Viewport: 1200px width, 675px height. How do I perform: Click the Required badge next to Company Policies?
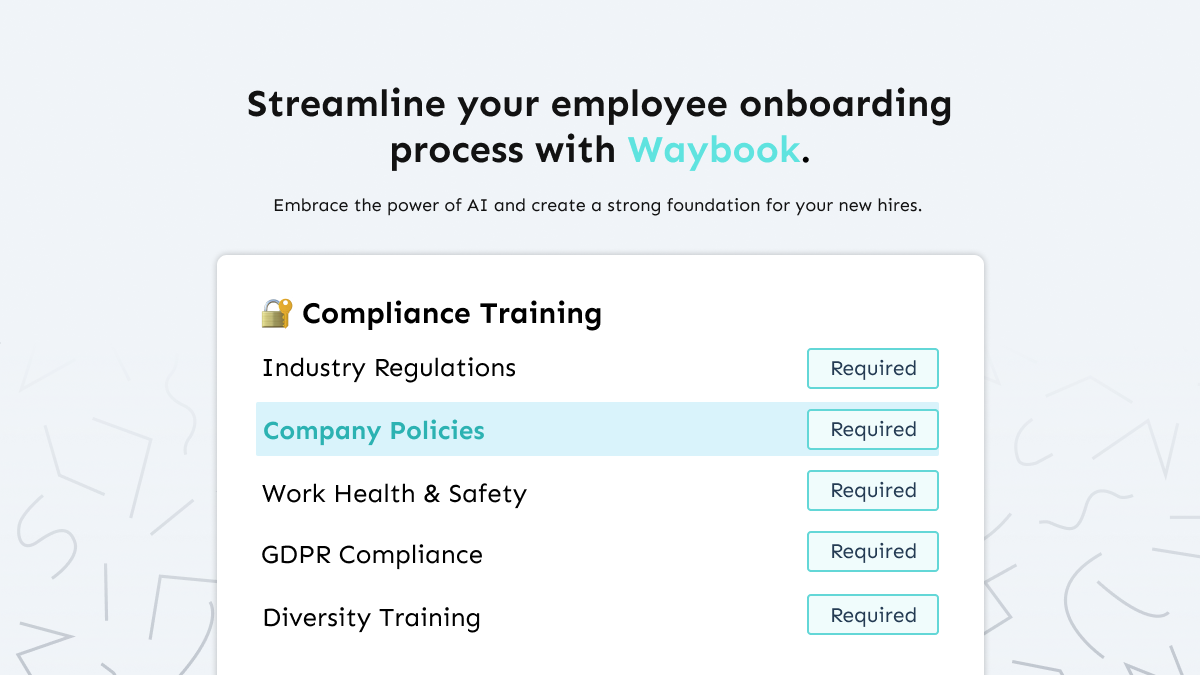872,429
